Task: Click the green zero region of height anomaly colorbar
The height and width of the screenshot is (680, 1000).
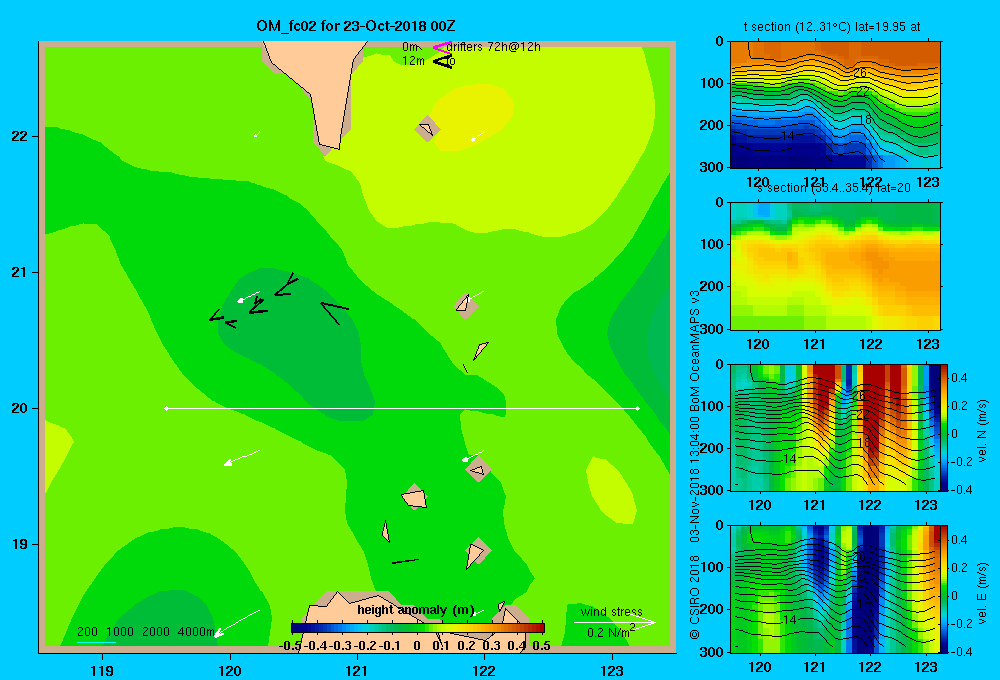Action: point(418,628)
